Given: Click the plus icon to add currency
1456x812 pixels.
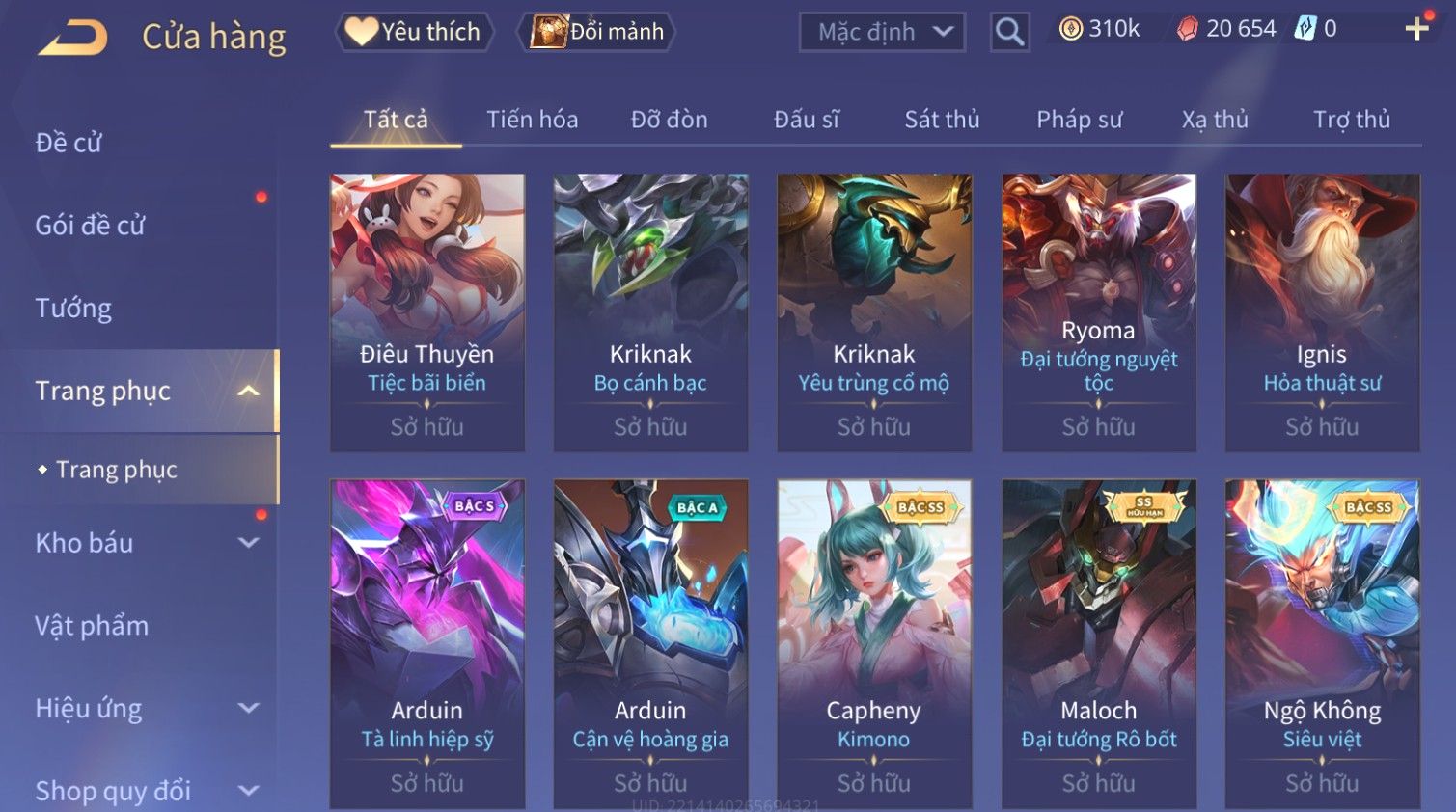Looking at the screenshot, I should (1416, 29).
